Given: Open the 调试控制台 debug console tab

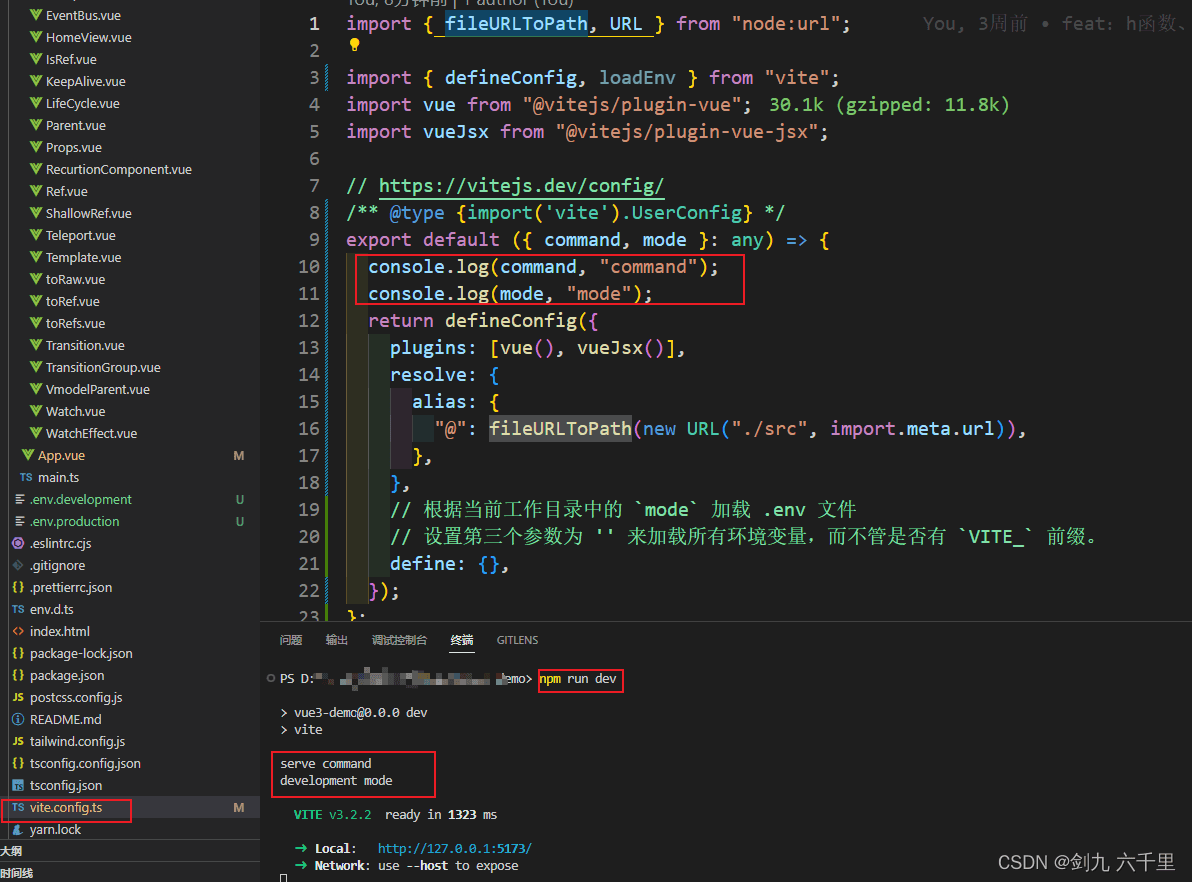Looking at the screenshot, I should (x=399, y=640).
